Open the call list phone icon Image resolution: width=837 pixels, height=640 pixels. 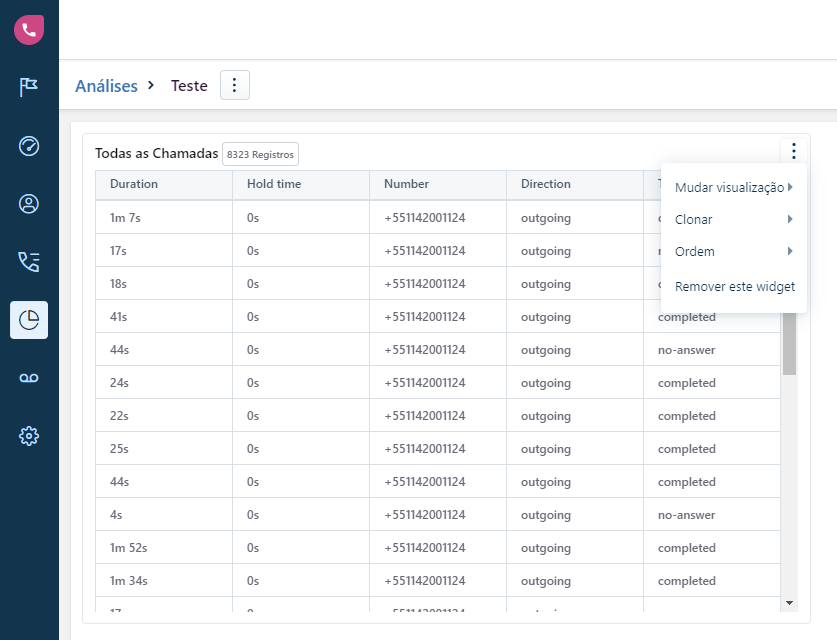coord(29,262)
